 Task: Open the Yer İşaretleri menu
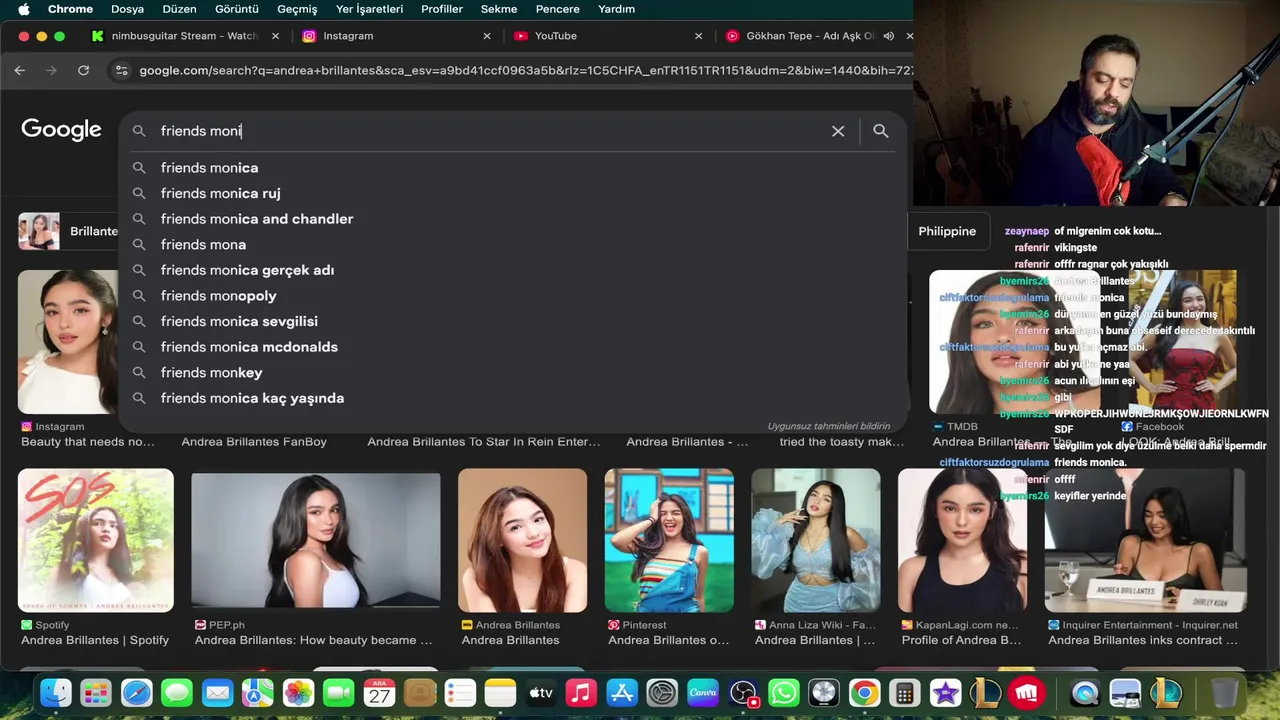pyautogui.click(x=369, y=9)
